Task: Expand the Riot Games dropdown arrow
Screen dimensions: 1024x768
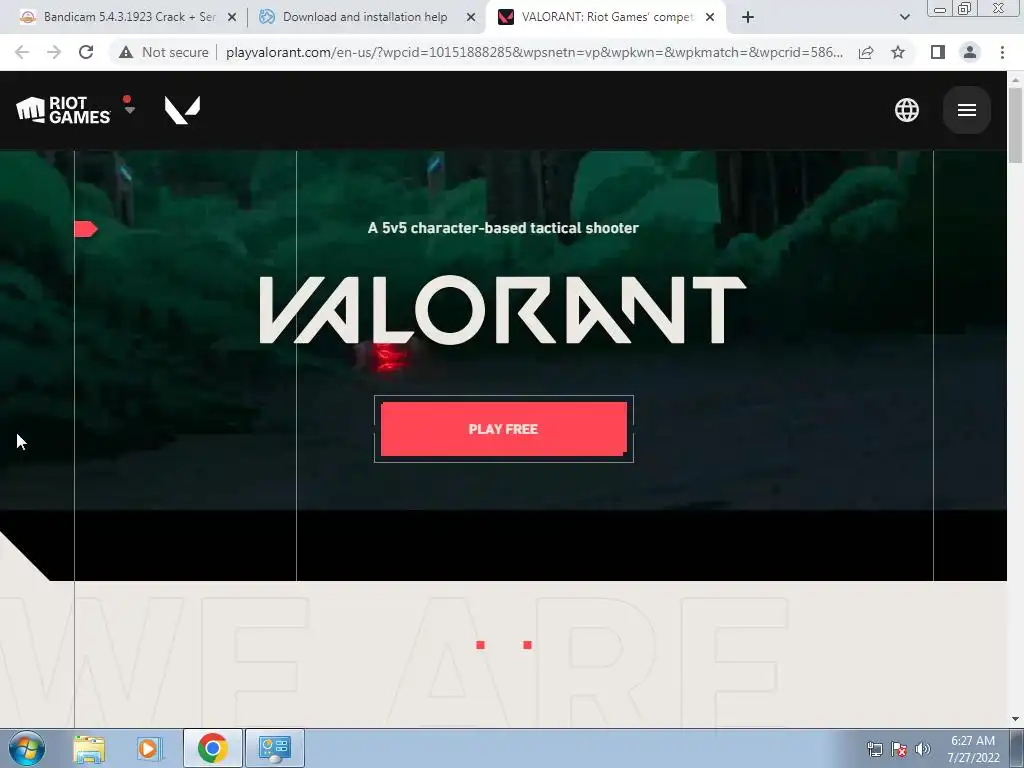Action: click(129, 109)
